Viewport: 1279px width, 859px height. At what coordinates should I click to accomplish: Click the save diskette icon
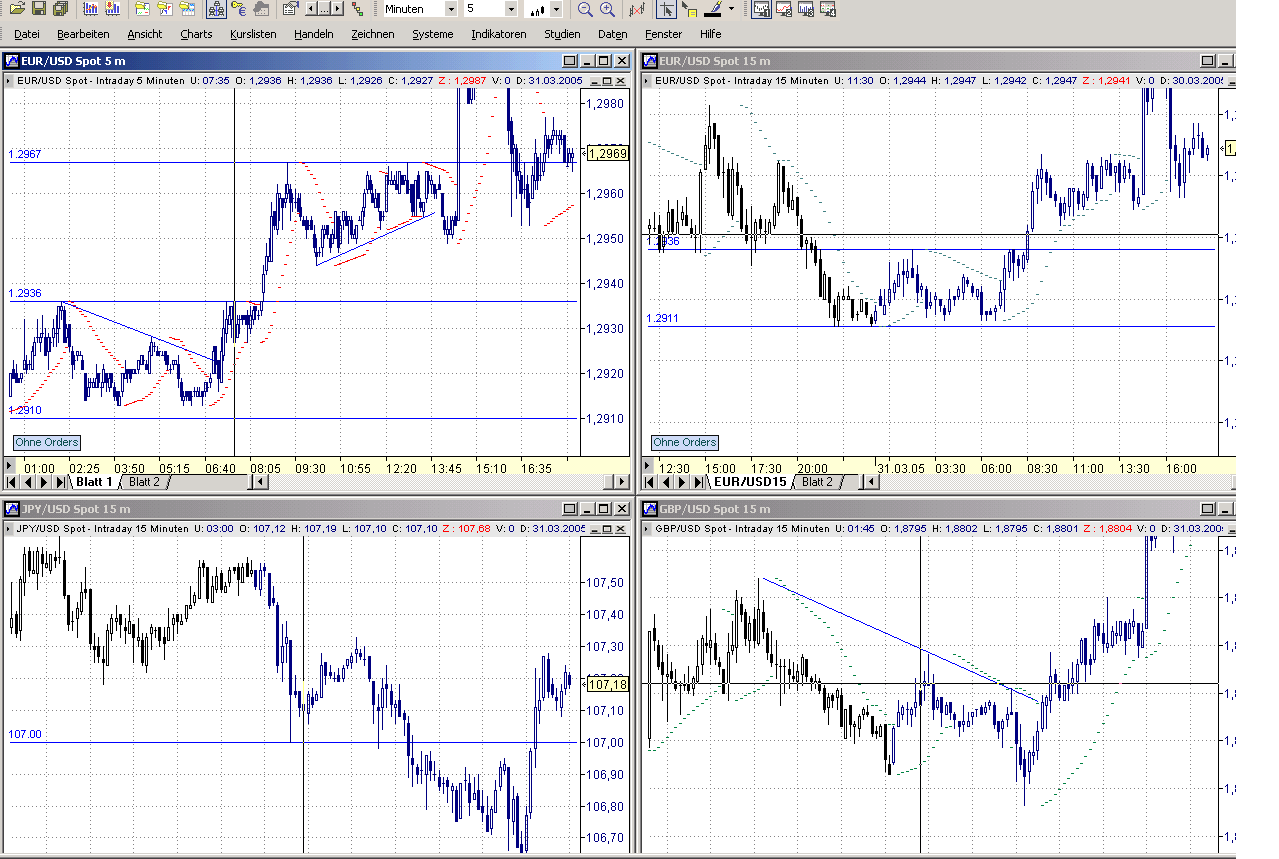39,9
